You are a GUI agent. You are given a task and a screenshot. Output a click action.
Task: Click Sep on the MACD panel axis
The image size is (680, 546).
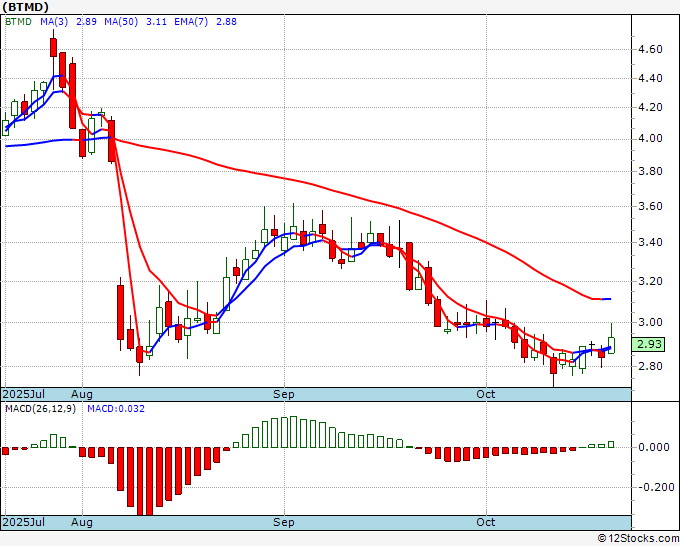[x=284, y=522]
